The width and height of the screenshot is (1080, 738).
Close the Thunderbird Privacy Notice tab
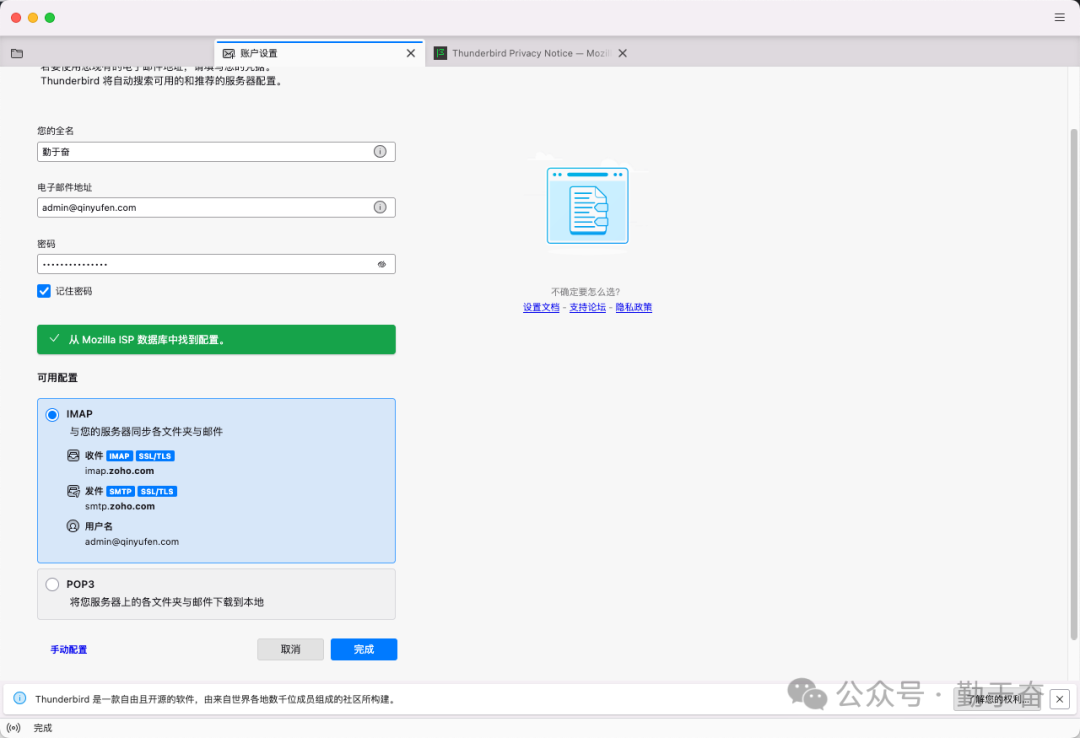[623, 53]
